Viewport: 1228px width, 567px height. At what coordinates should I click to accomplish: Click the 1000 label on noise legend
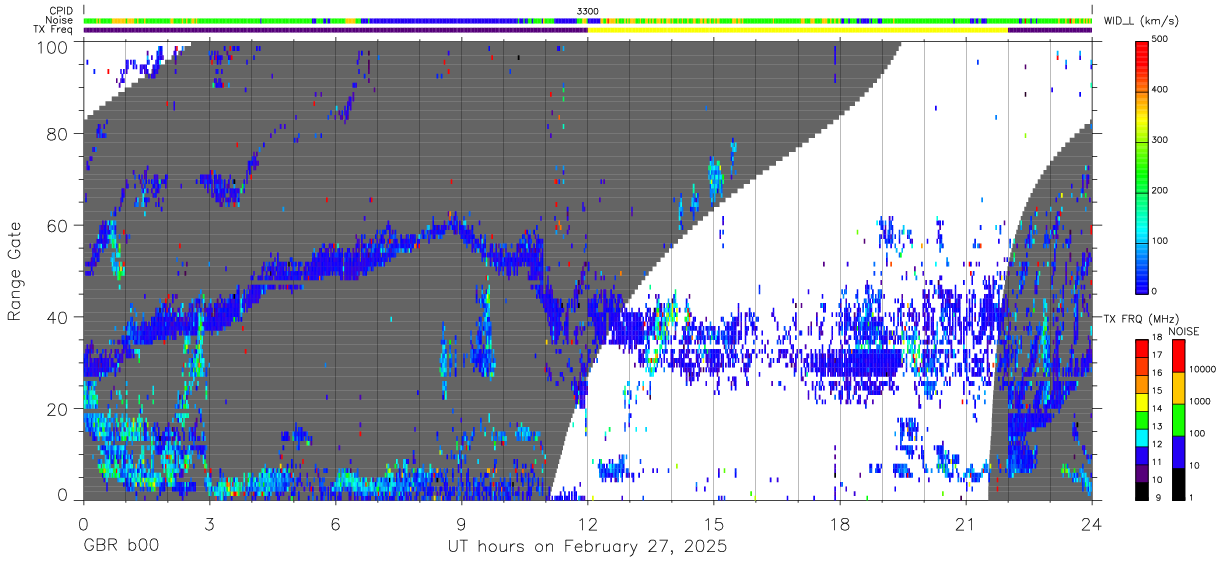(1198, 400)
